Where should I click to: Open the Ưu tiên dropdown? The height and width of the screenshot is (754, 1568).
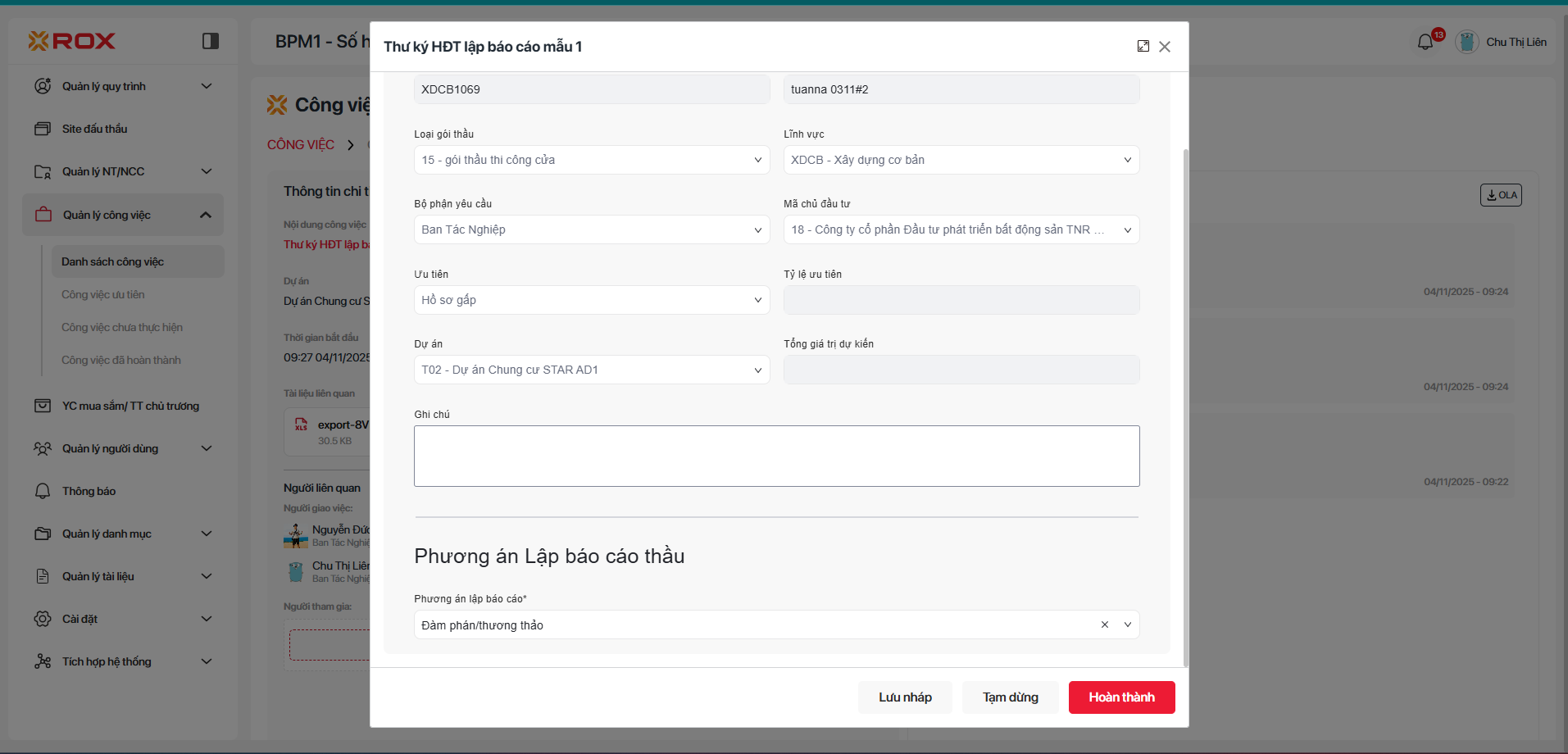coord(591,300)
